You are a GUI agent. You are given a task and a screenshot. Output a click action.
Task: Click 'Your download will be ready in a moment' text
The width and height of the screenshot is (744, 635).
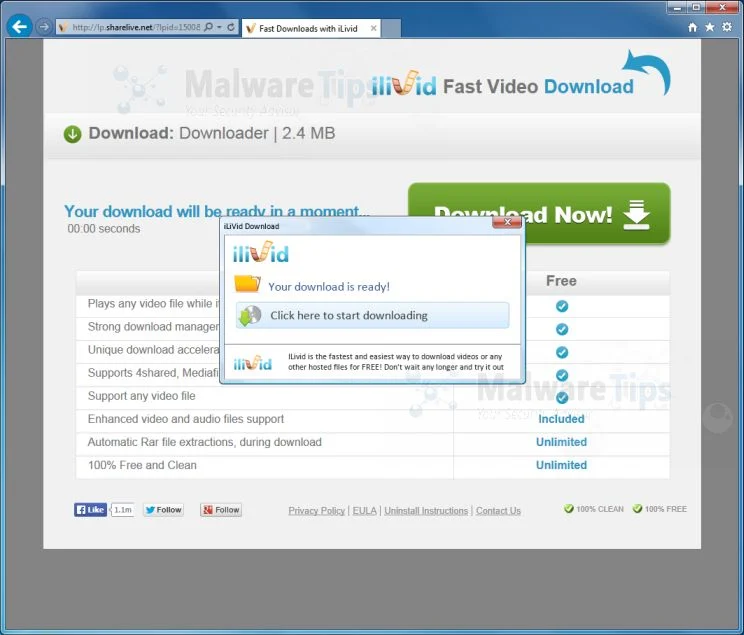click(217, 211)
